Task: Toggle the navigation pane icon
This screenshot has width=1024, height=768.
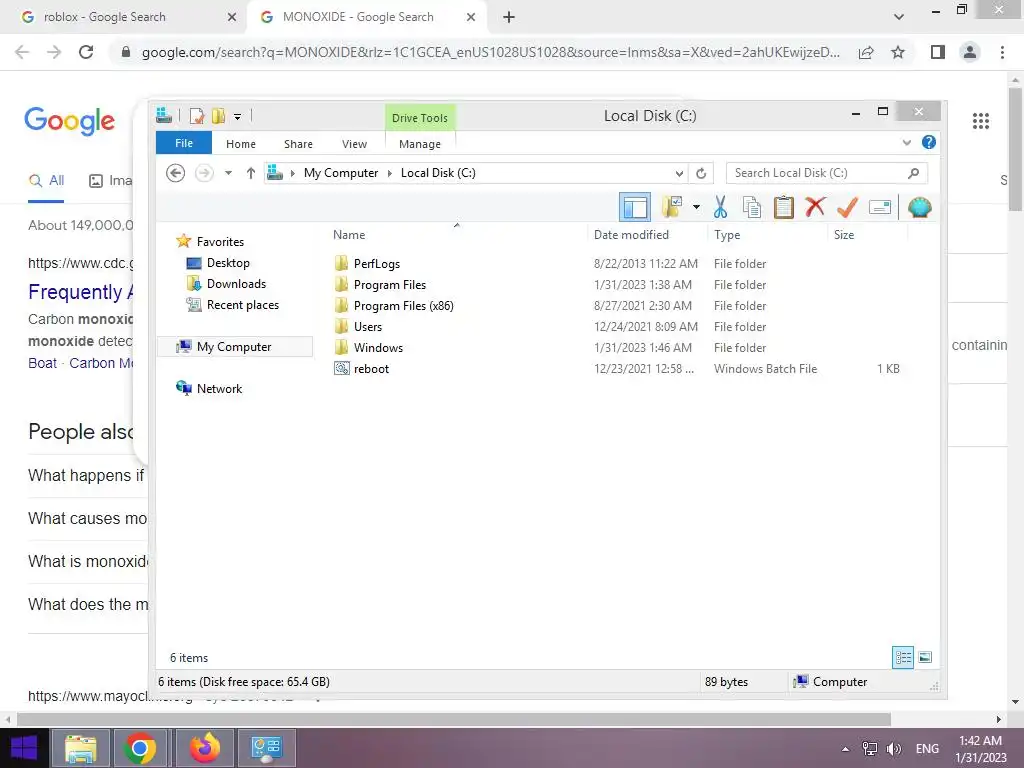Action: 635,208
